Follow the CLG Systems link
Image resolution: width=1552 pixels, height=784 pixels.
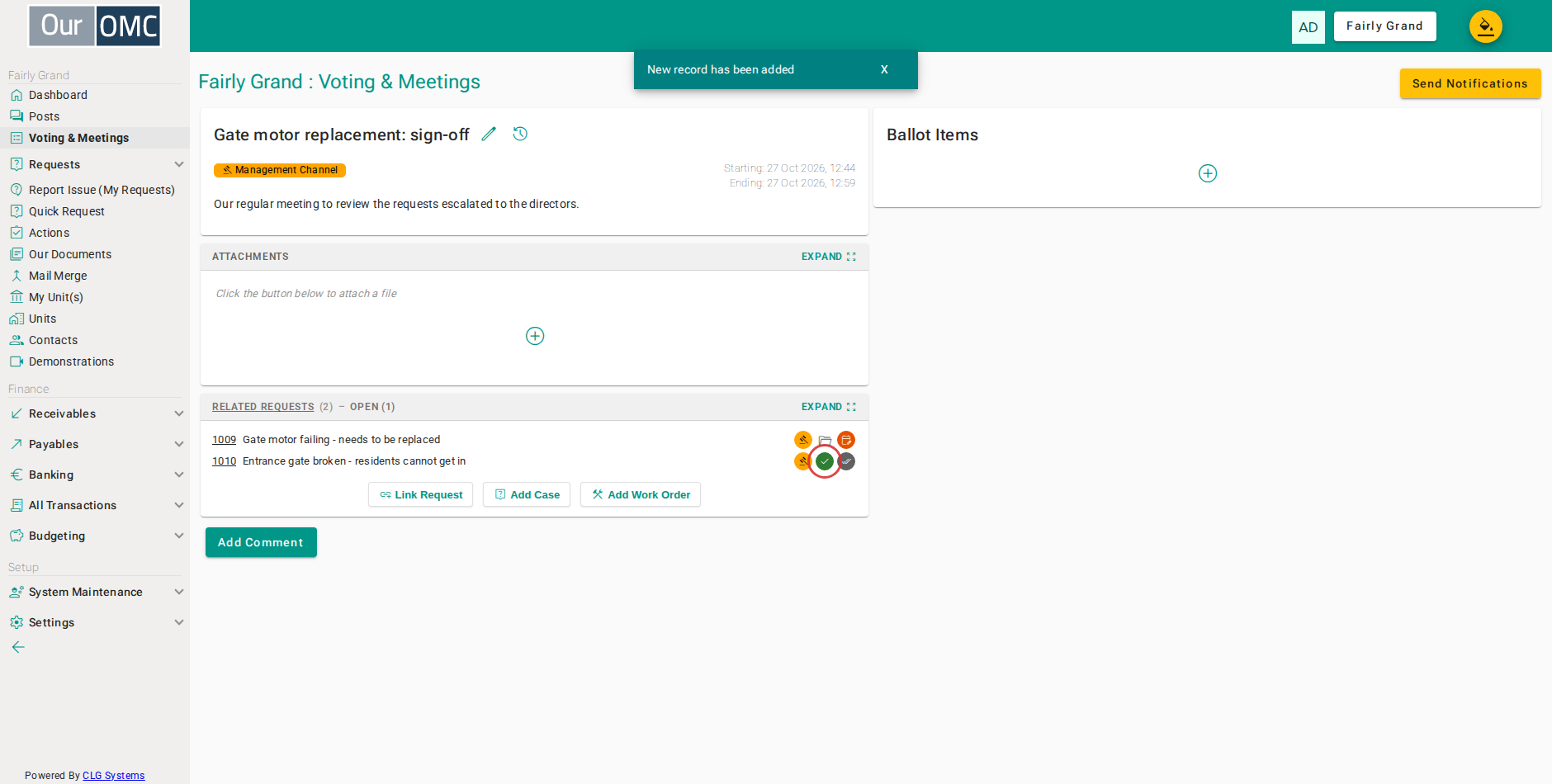[113, 776]
